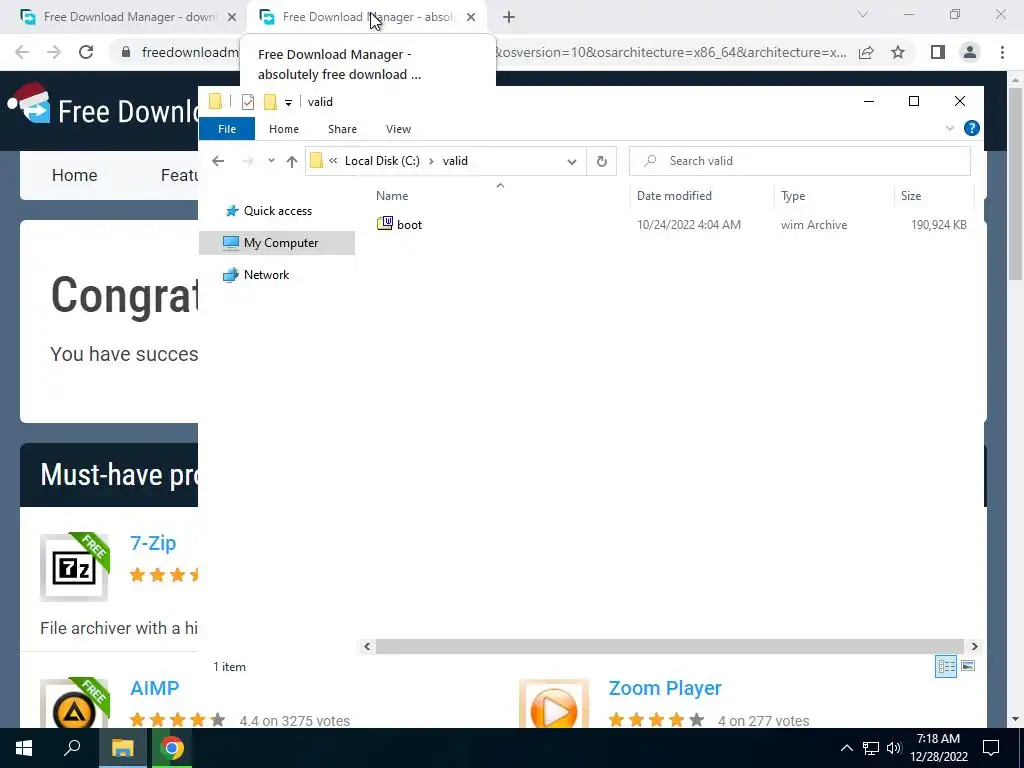
Task: Open taskbar clock and calendar
Action: pyautogui.click(x=938, y=748)
